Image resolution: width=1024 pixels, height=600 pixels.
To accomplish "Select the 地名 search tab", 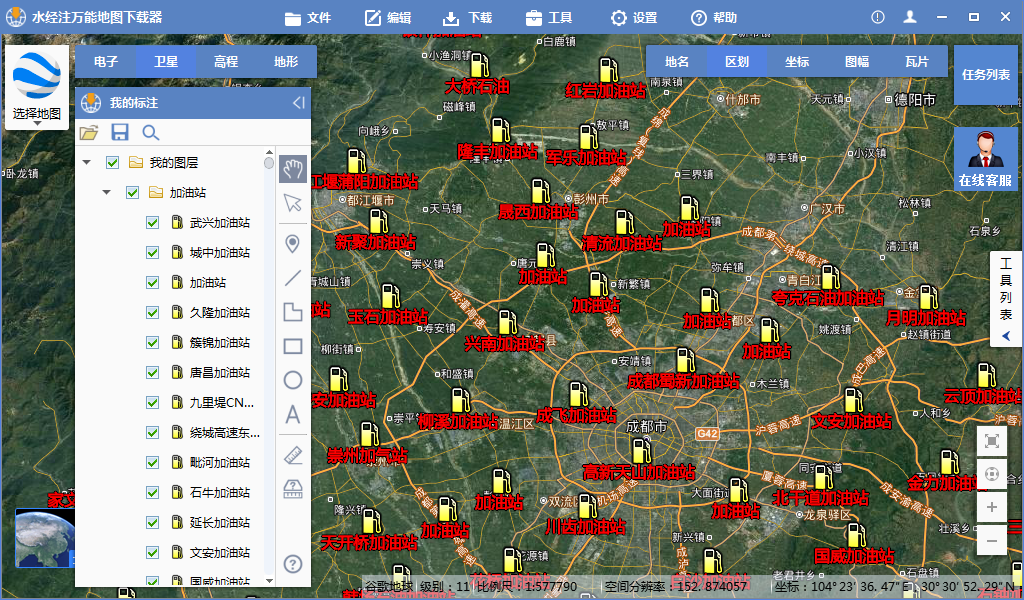I will coord(677,61).
